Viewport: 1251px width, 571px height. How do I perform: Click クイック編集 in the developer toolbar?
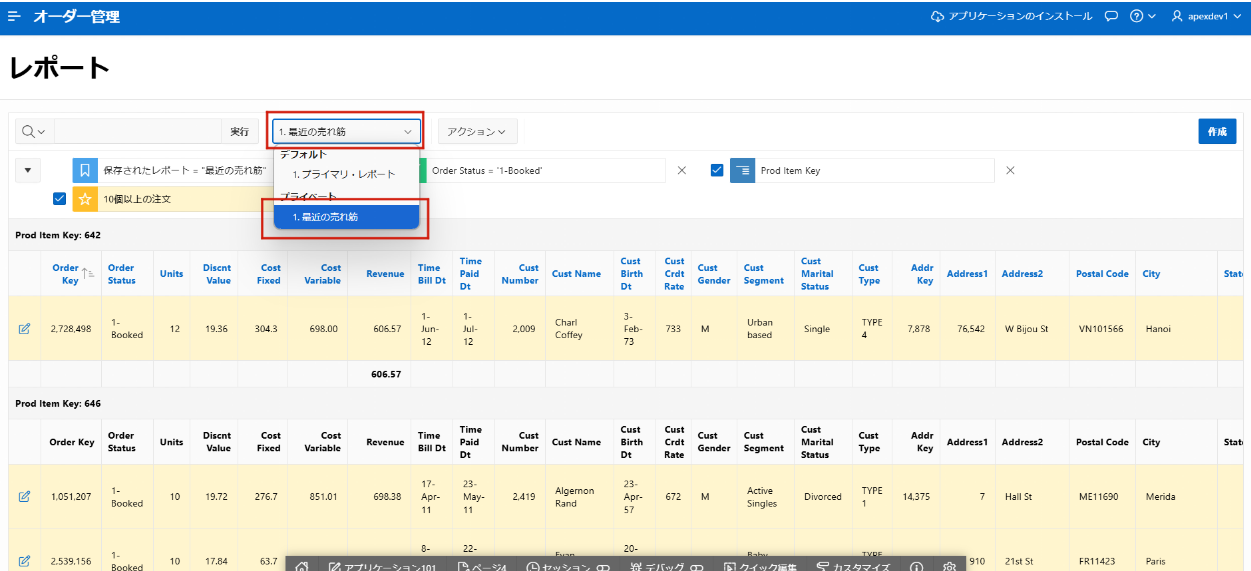(x=760, y=567)
